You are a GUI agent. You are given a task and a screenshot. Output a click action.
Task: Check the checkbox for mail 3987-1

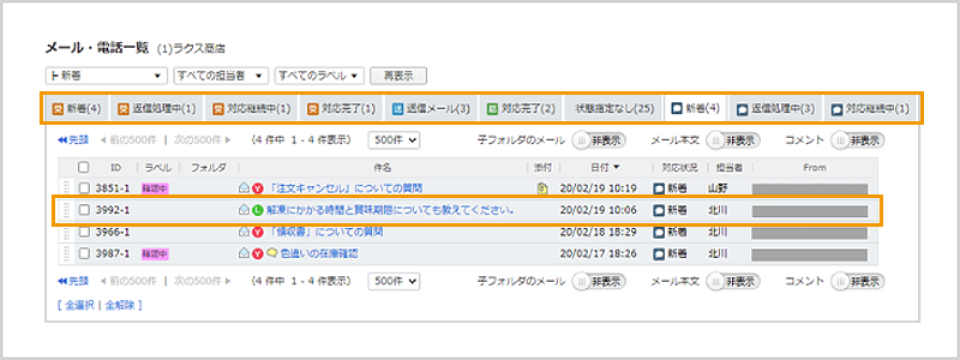(84, 253)
